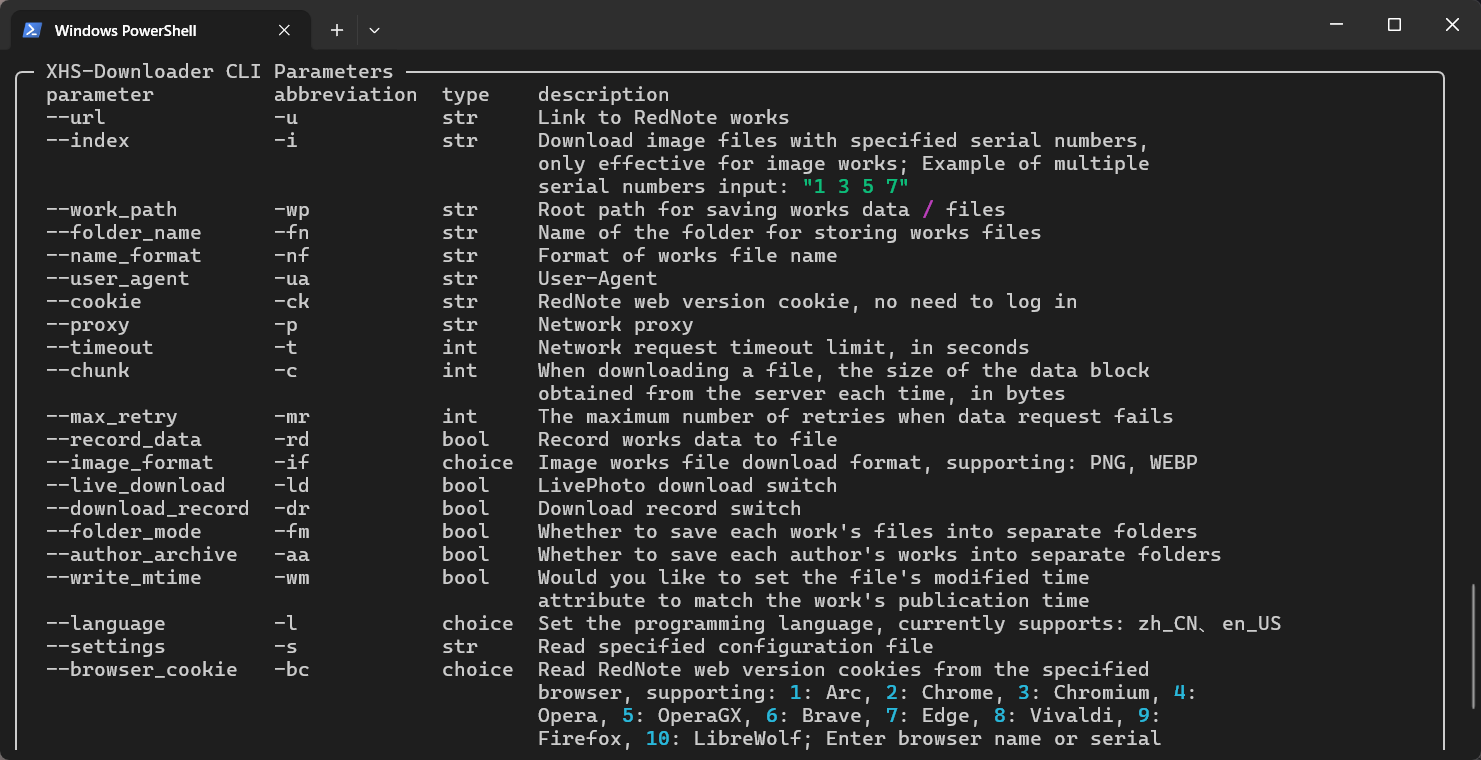Click the --language parameter name

point(105,624)
